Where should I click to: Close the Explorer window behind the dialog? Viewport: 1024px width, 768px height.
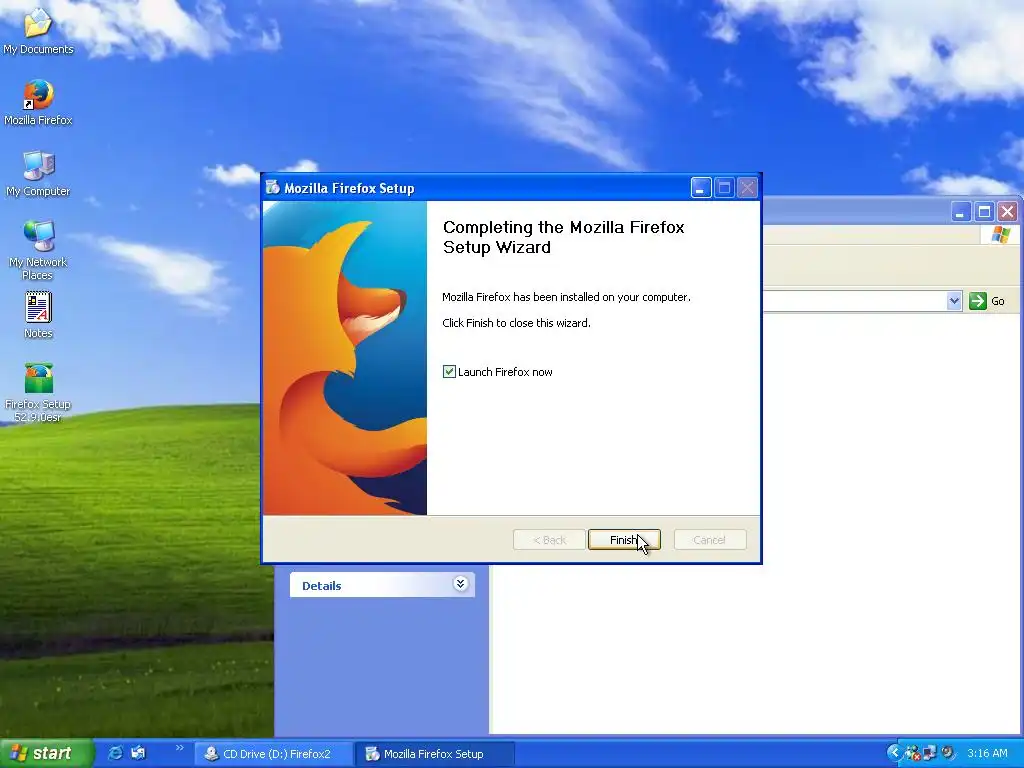(x=1008, y=212)
